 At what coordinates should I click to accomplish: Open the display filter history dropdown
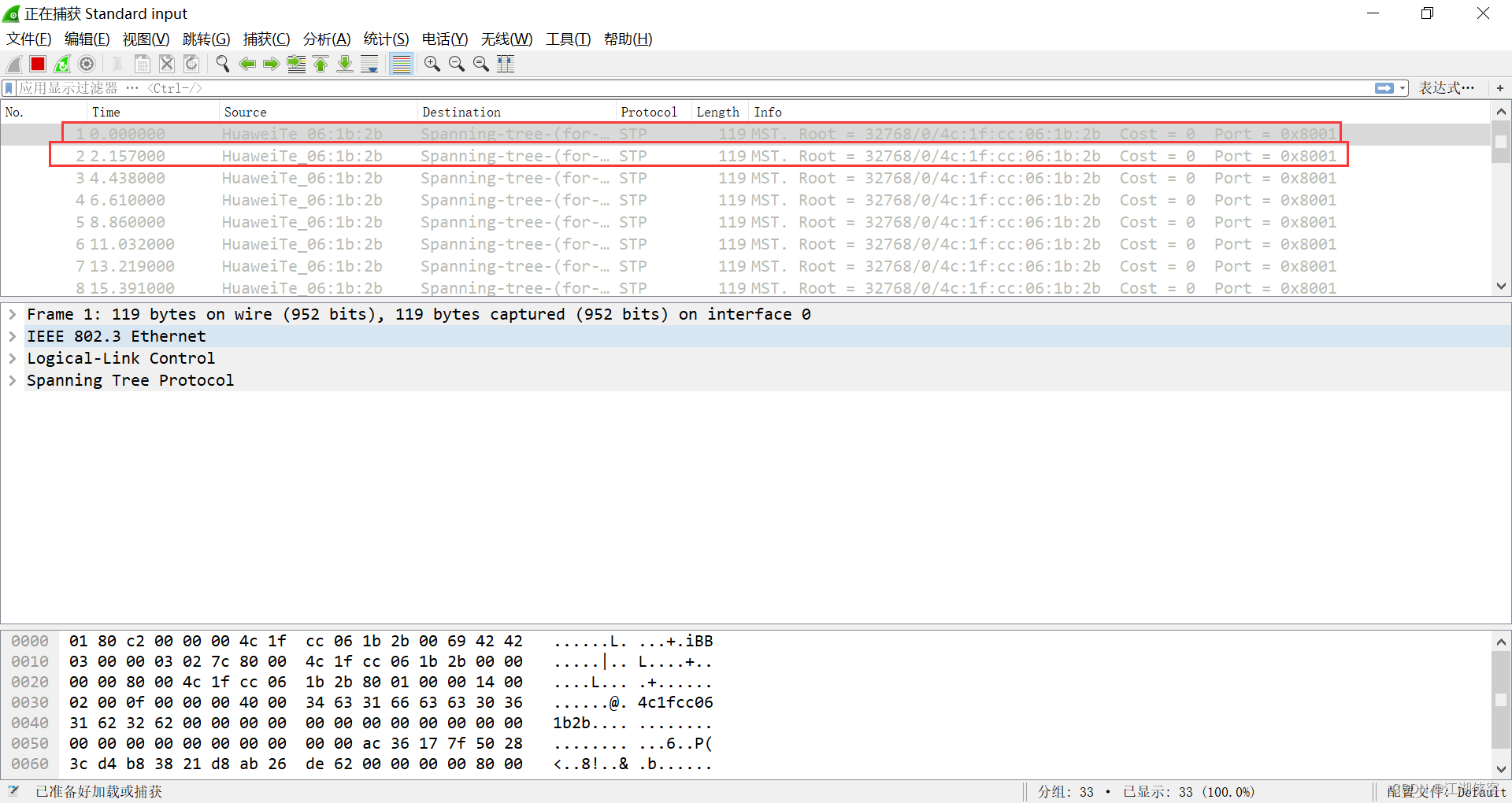click(1403, 88)
